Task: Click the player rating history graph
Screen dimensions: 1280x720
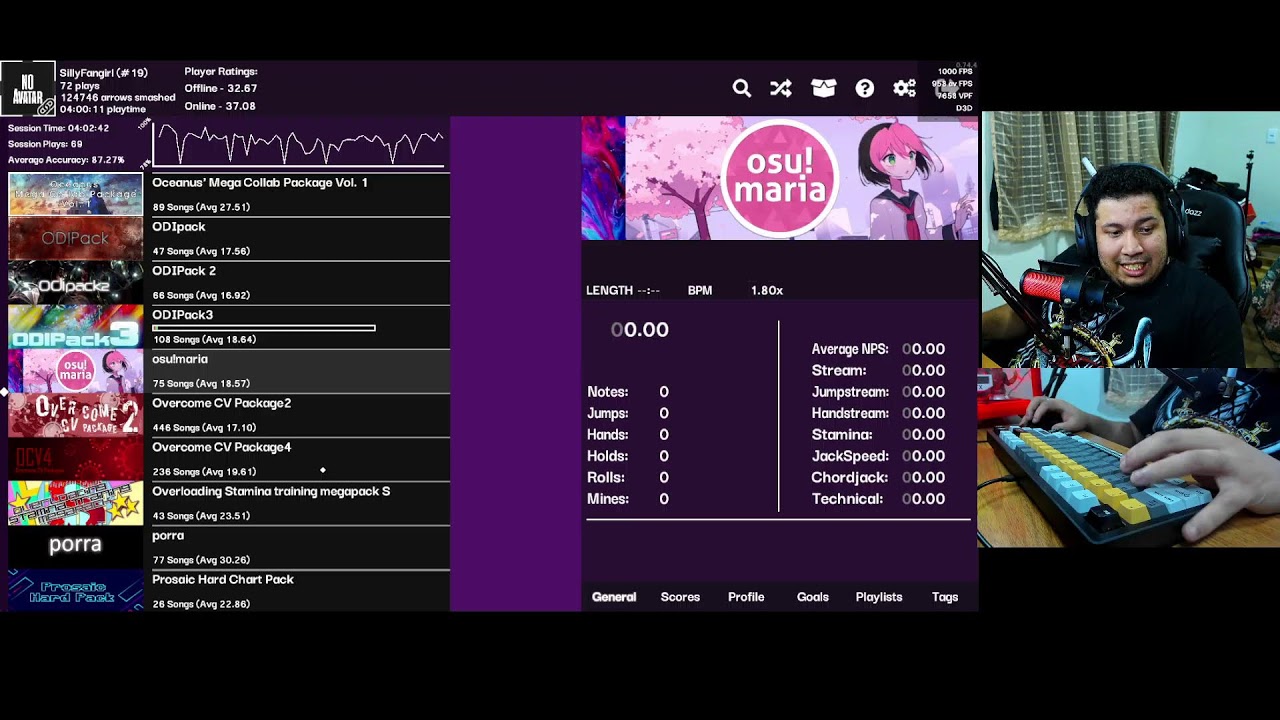Action: tap(298, 145)
